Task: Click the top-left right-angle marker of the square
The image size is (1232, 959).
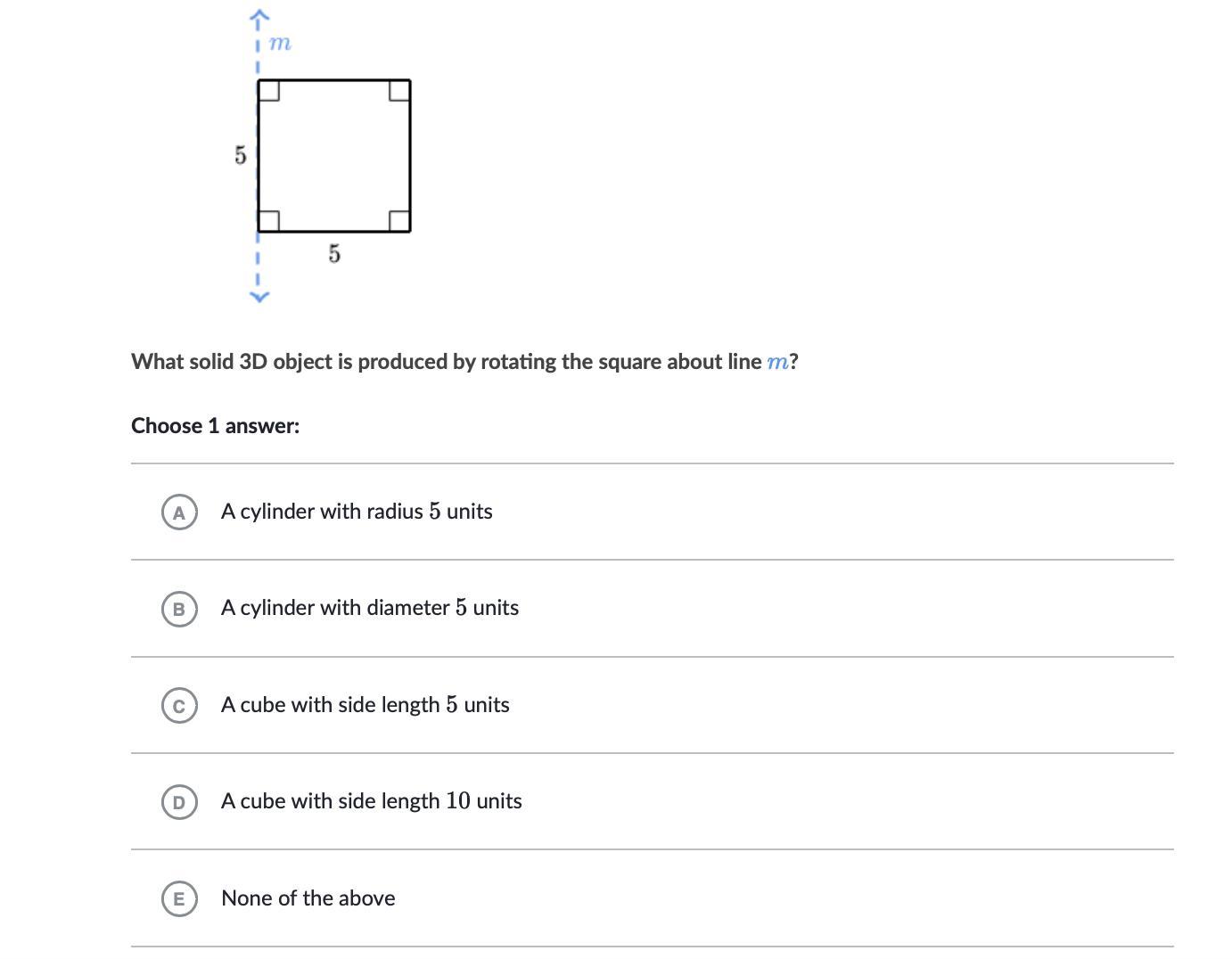Action: coord(269,90)
